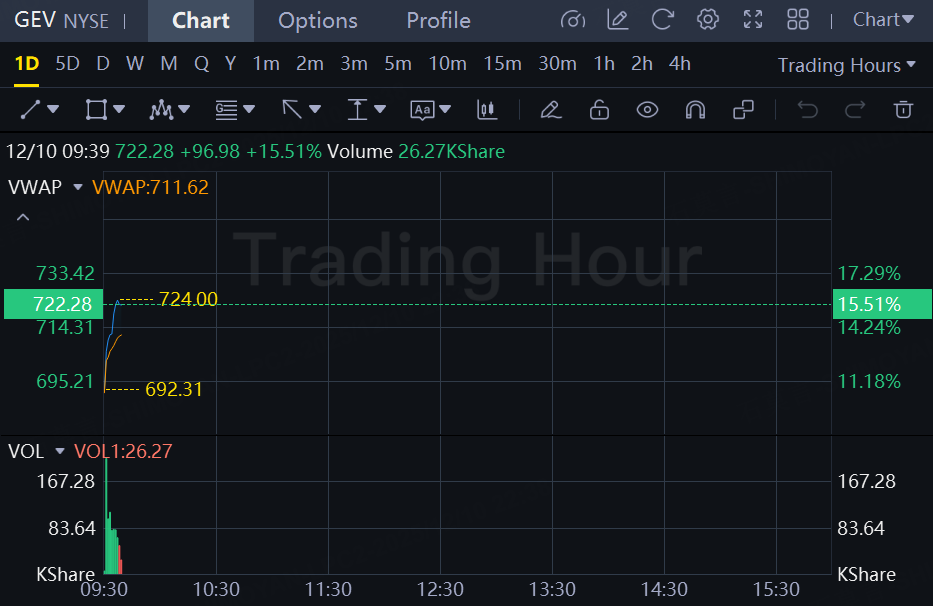The height and width of the screenshot is (606, 933).
Task: Select the 5D timeframe button
Action: click(67, 64)
